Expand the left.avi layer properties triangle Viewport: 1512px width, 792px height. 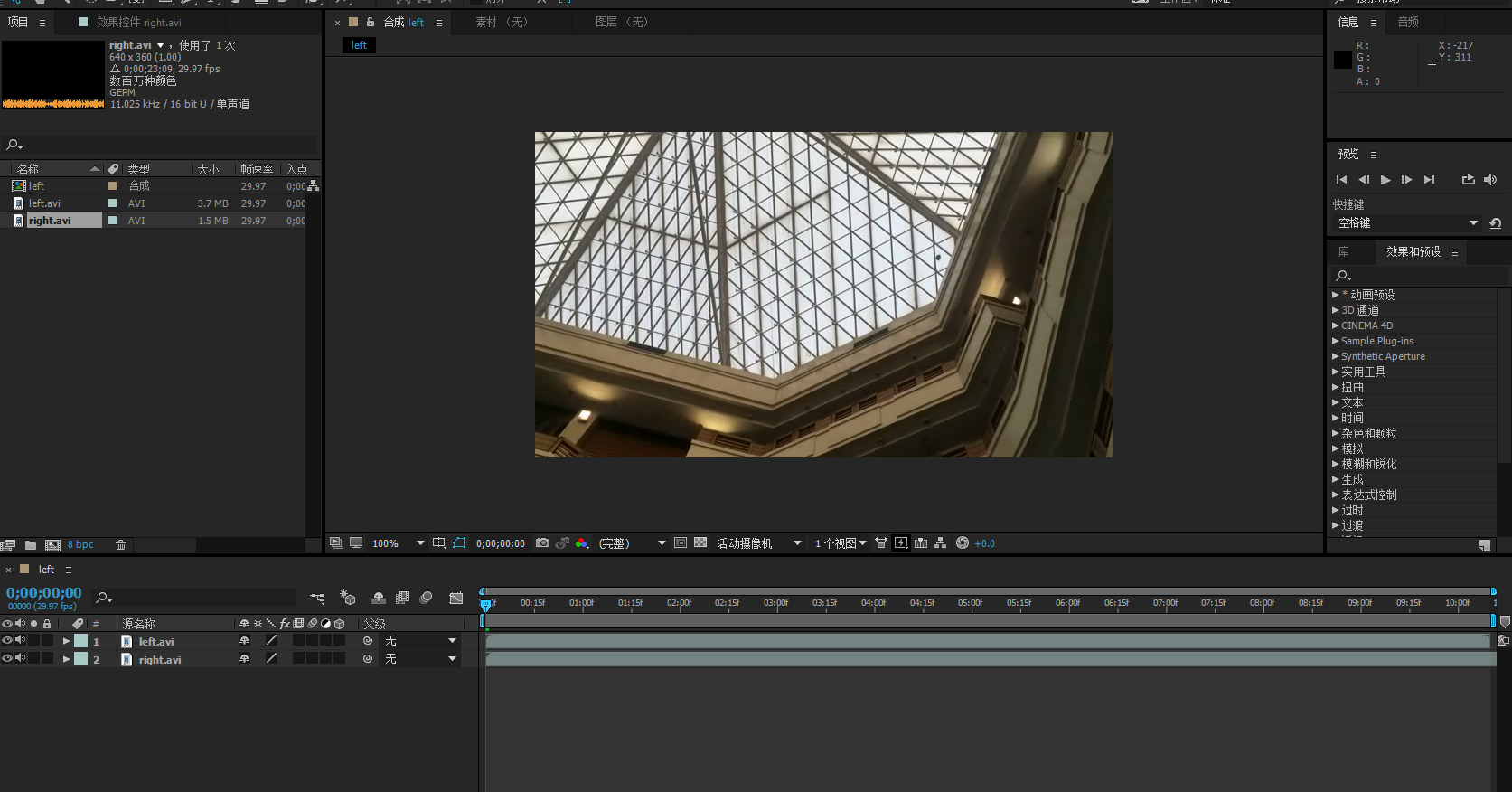click(x=66, y=641)
